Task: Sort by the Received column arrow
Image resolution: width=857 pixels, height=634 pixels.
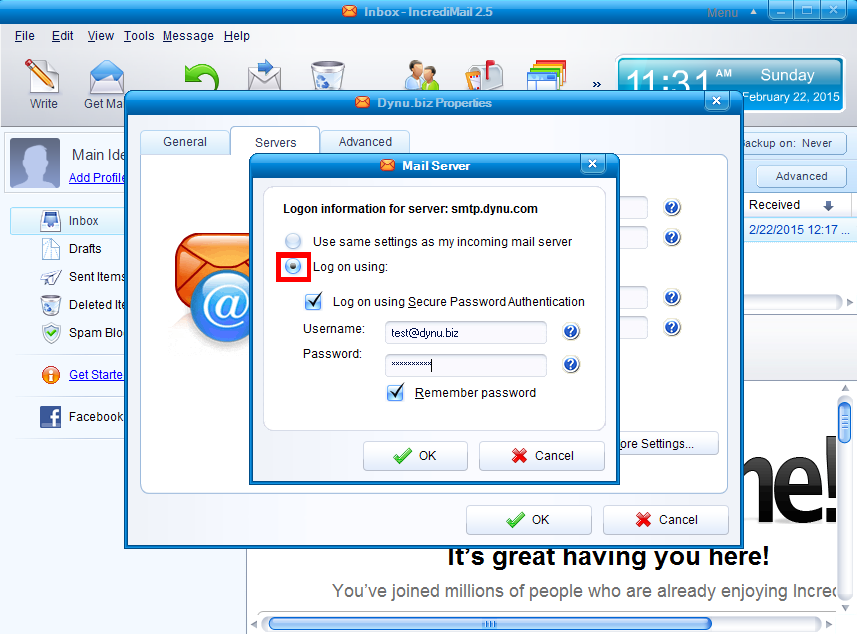Action: [x=828, y=206]
